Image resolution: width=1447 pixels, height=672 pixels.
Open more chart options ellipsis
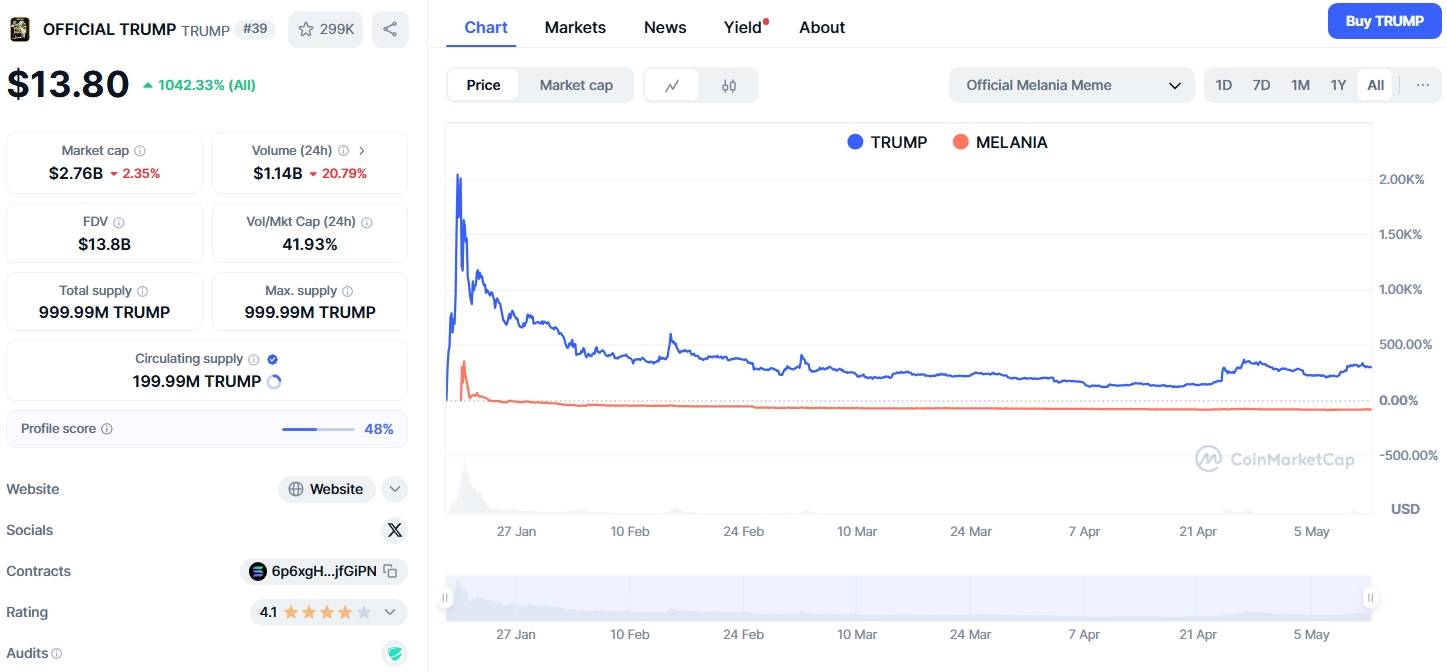tap(1423, 85)
